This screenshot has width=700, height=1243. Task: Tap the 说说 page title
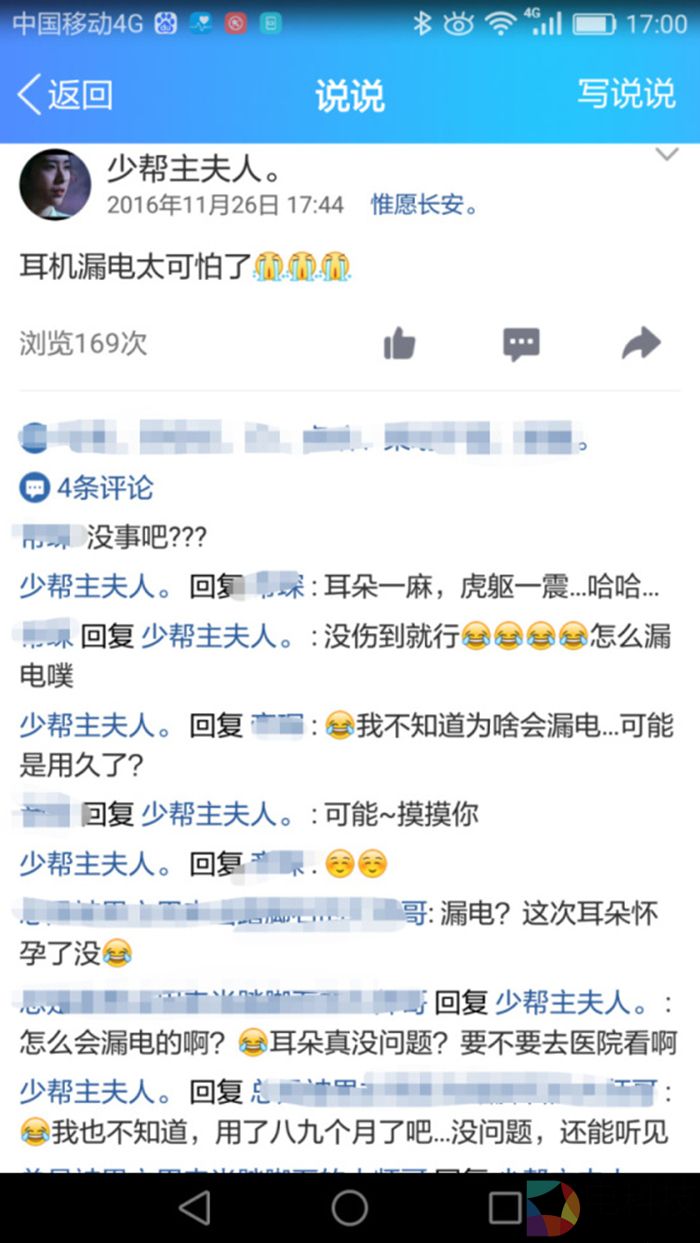click(x=349, y=95)
